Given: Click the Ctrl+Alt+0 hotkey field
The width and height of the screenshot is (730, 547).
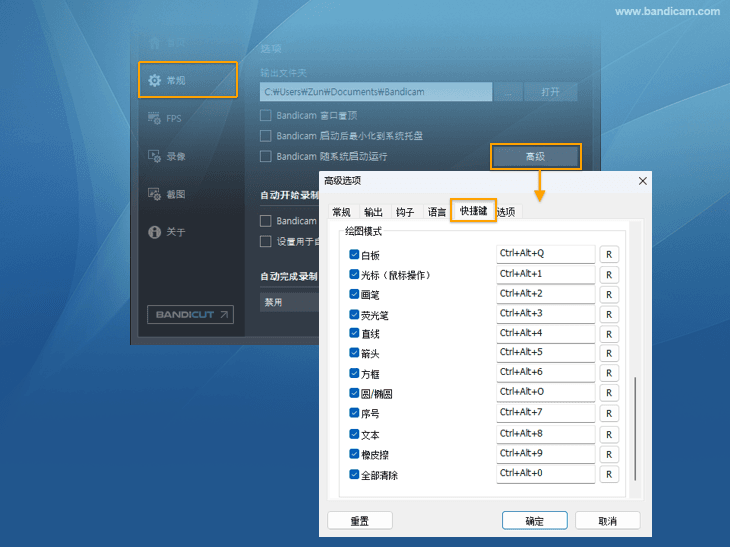Looking at the screenshot, I should pos(546,474).
